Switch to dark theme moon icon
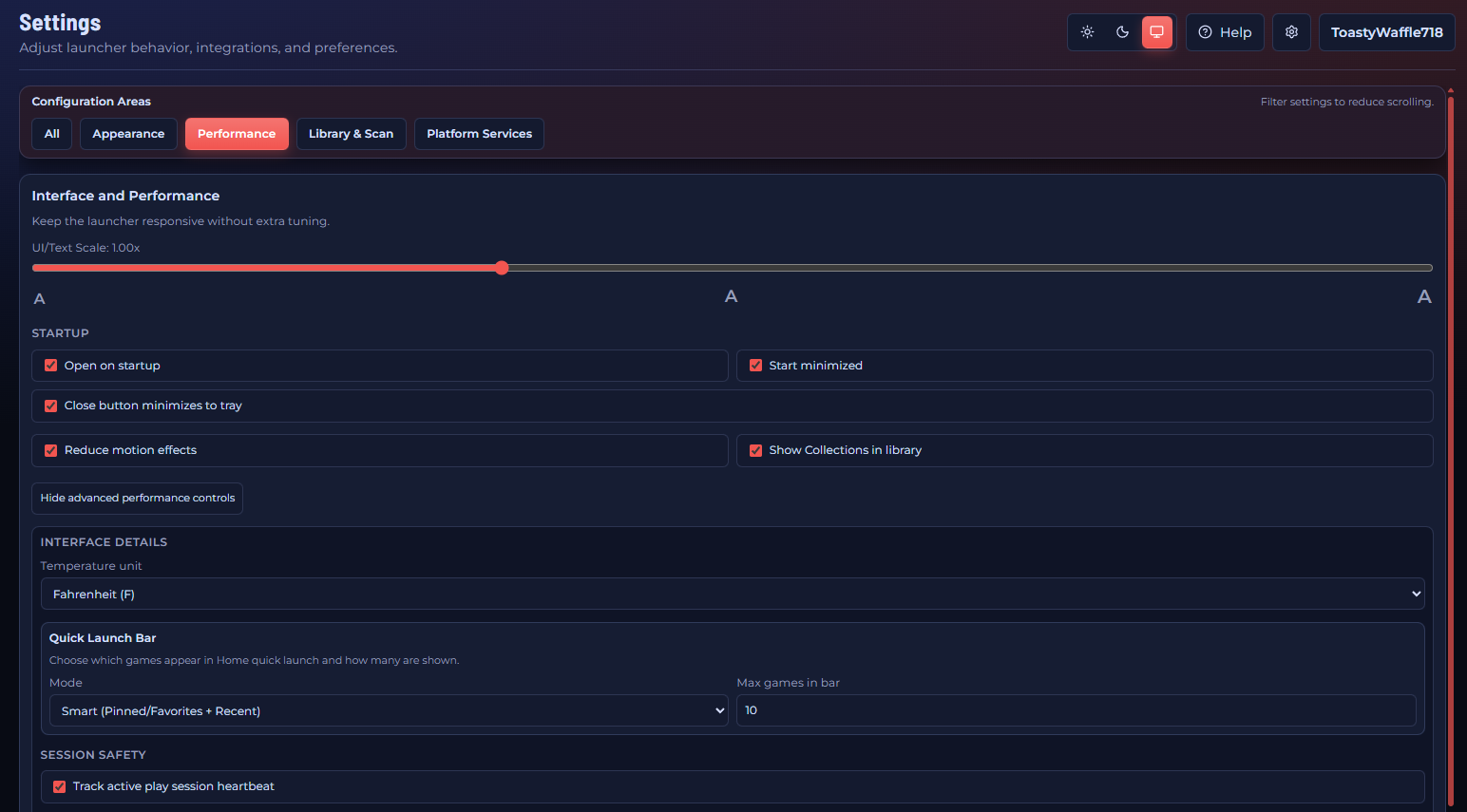The height and width of the screenshot is (812, 1467). [x=1122, y=32]
